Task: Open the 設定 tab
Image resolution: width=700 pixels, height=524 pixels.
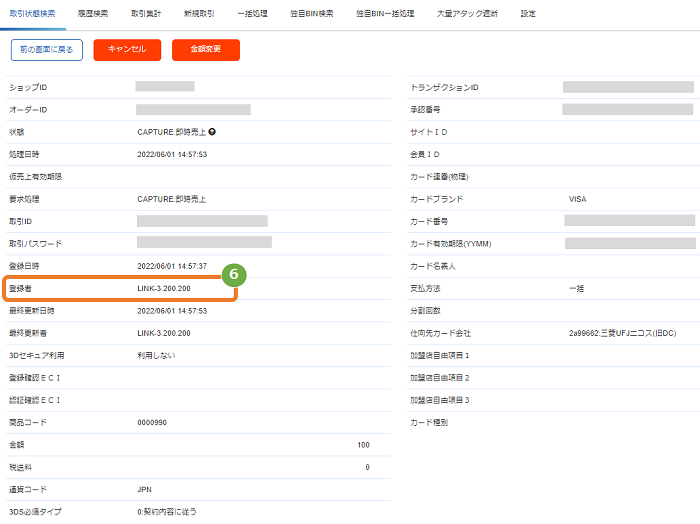Action: point(528,14)
